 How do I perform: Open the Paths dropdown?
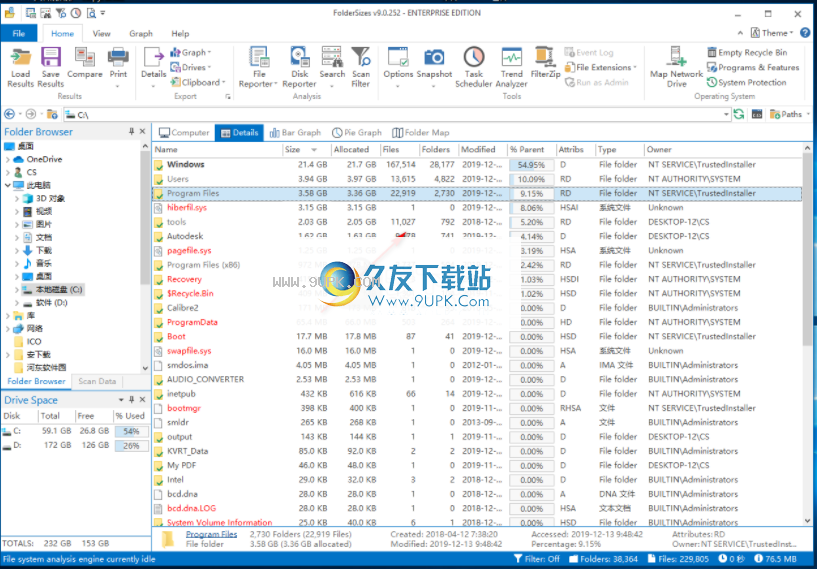coord(789,114)
